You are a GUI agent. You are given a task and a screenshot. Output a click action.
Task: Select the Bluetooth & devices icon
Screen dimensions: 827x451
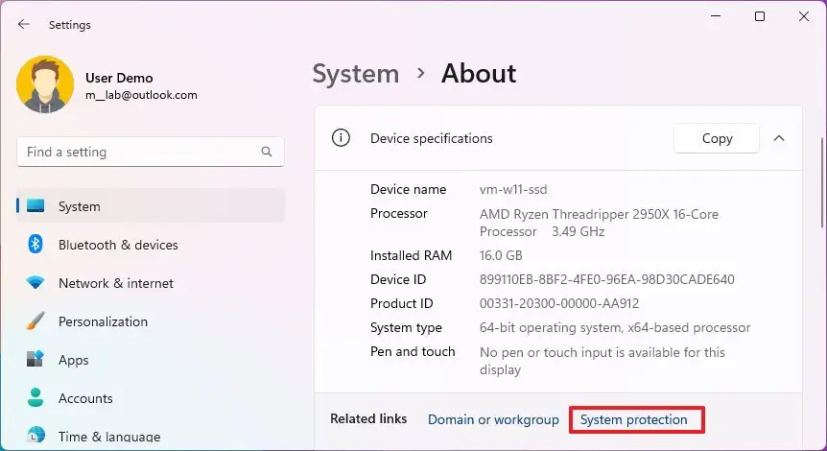(x=35, y=244)
